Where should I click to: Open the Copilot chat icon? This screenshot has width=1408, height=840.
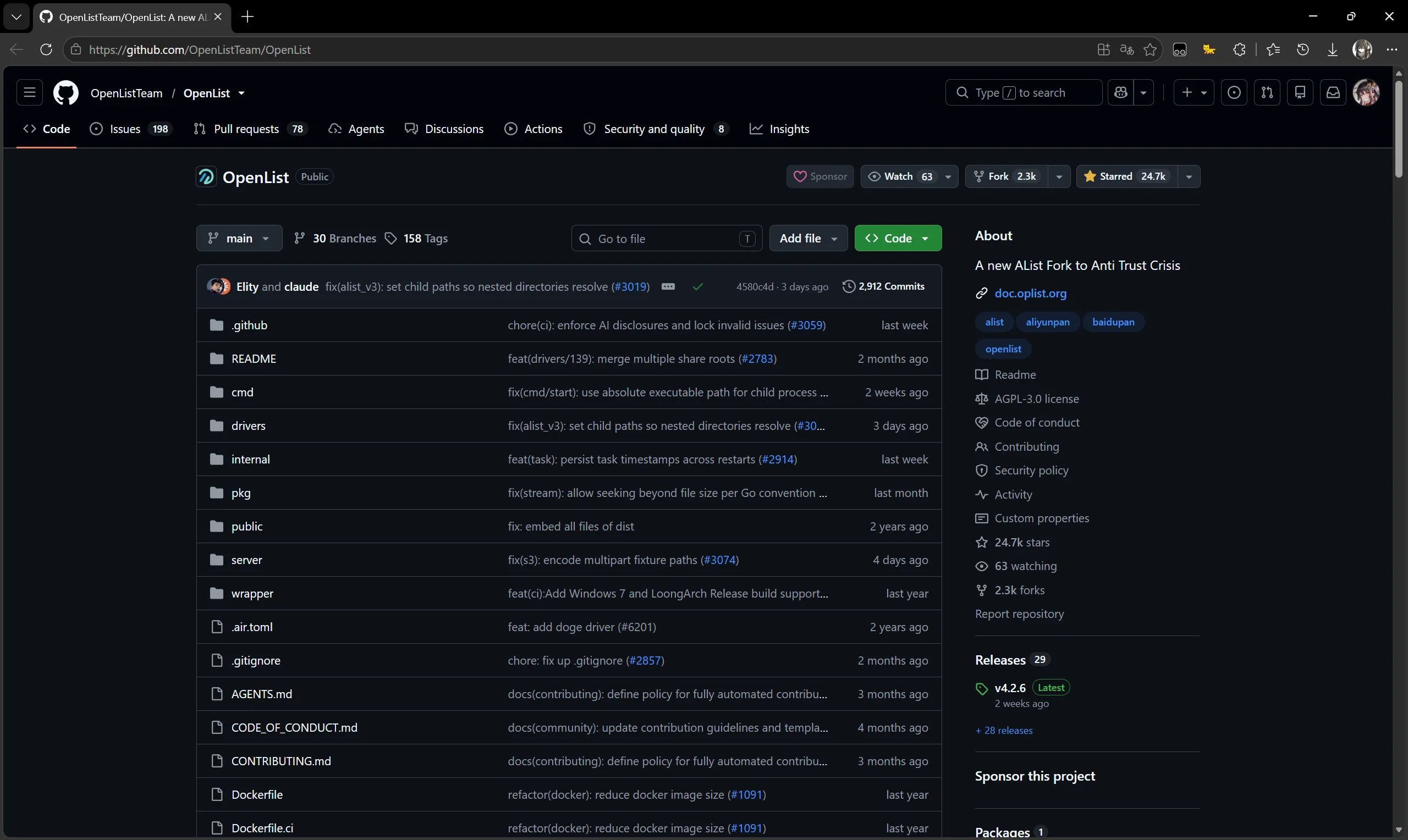point(1121,93)
